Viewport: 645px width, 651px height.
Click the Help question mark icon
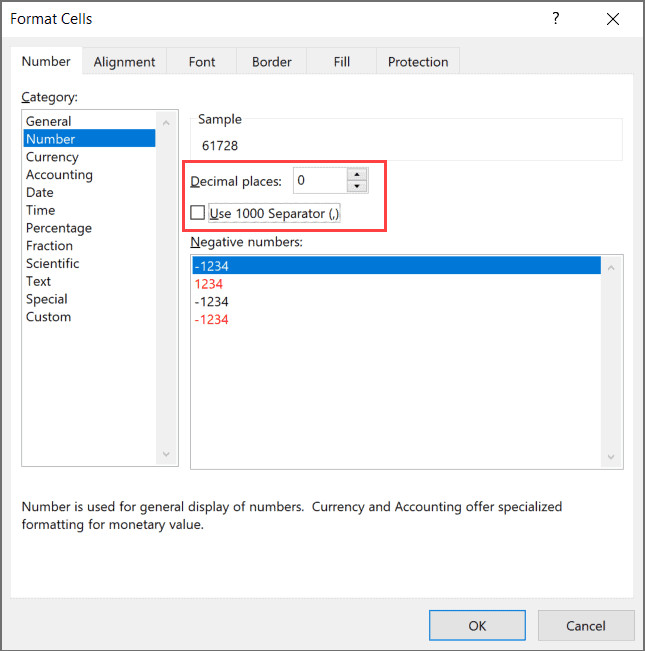556,19
